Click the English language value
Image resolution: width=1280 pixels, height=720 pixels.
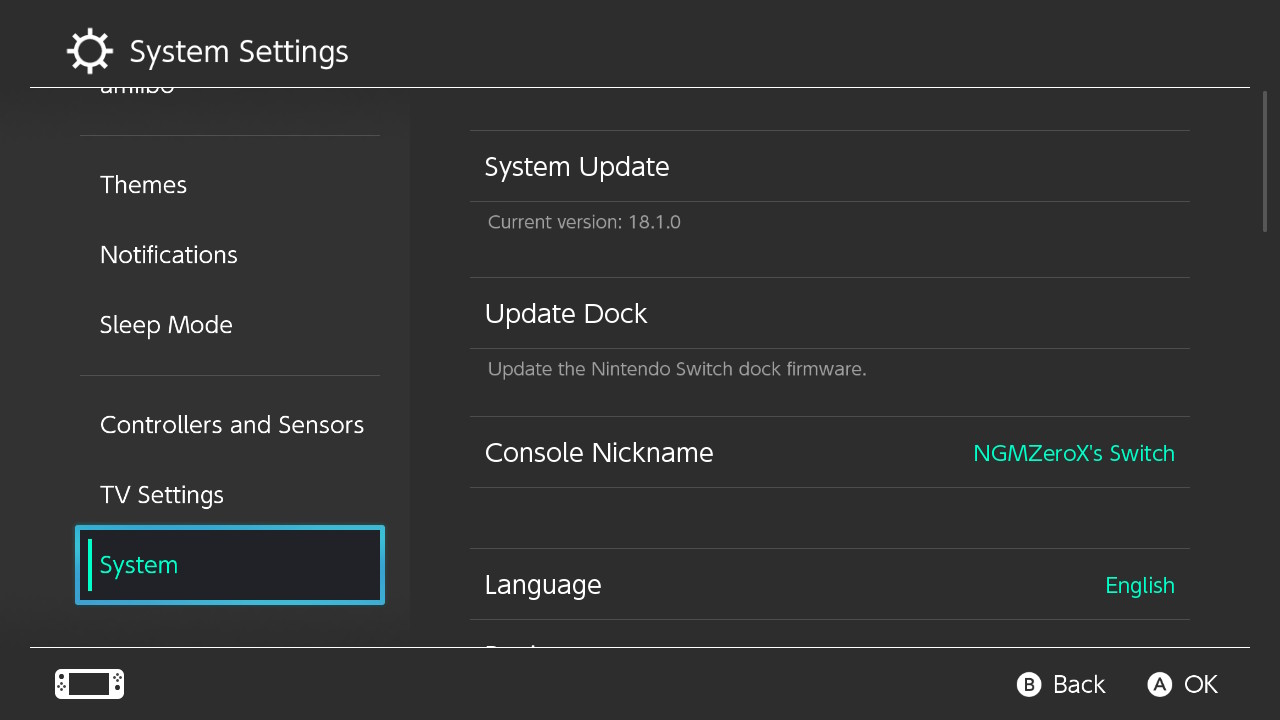pos(1140,586)
